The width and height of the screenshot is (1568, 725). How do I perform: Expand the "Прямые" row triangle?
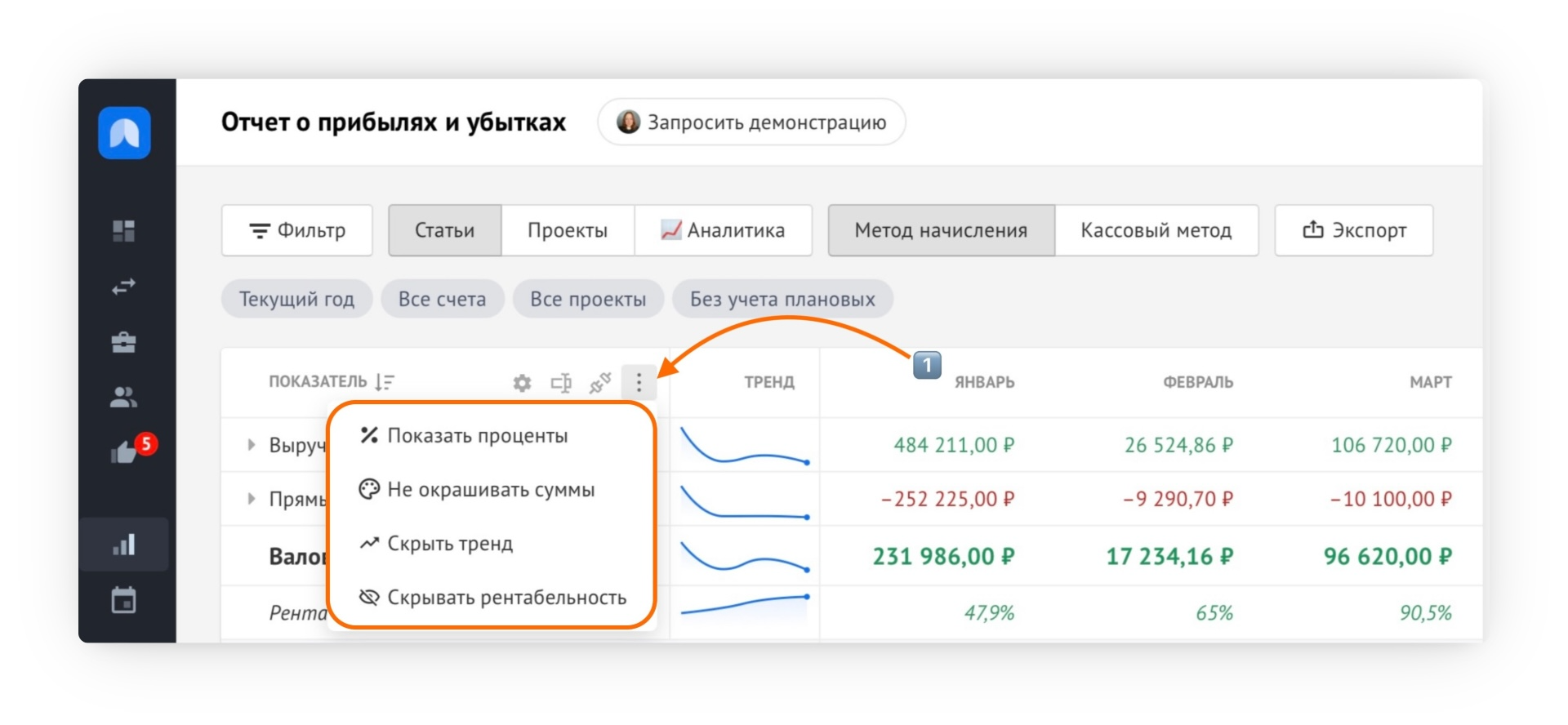coord(252,499)
